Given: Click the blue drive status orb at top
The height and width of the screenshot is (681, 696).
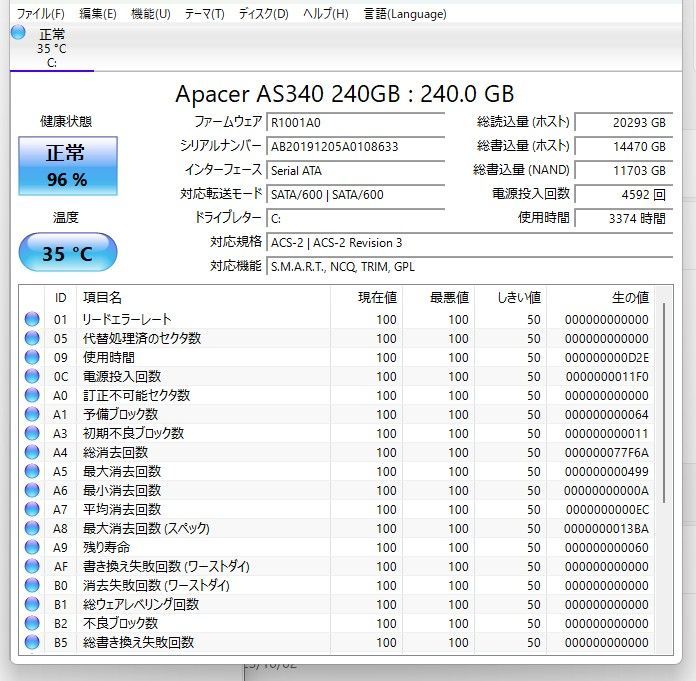Looking at the screenshot, I should click(18, 32).
